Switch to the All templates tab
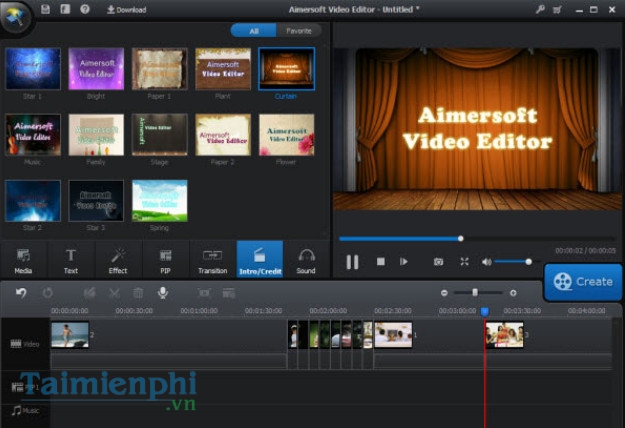Viewport: 625px width, 428px height. tap(254, 31)
